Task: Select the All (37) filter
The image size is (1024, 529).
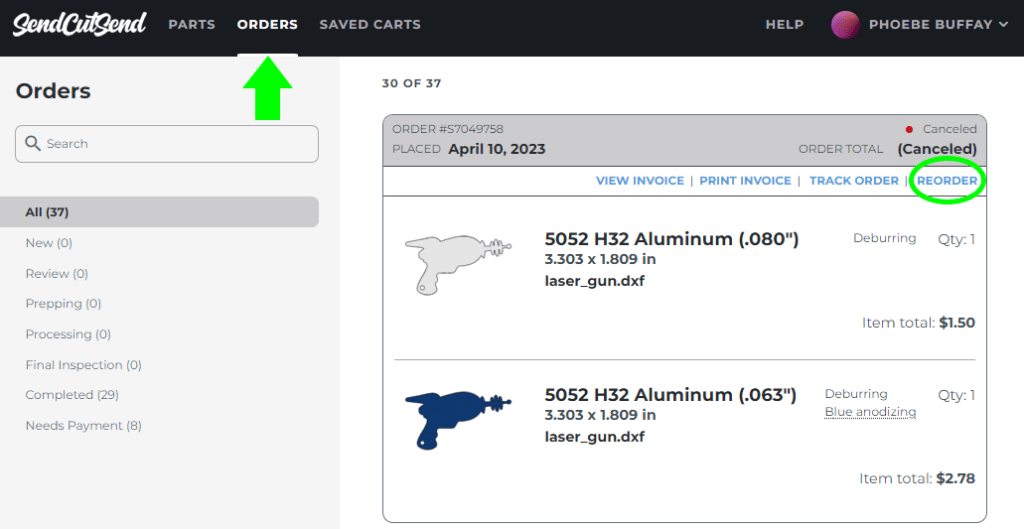Action: pos(159,212)
